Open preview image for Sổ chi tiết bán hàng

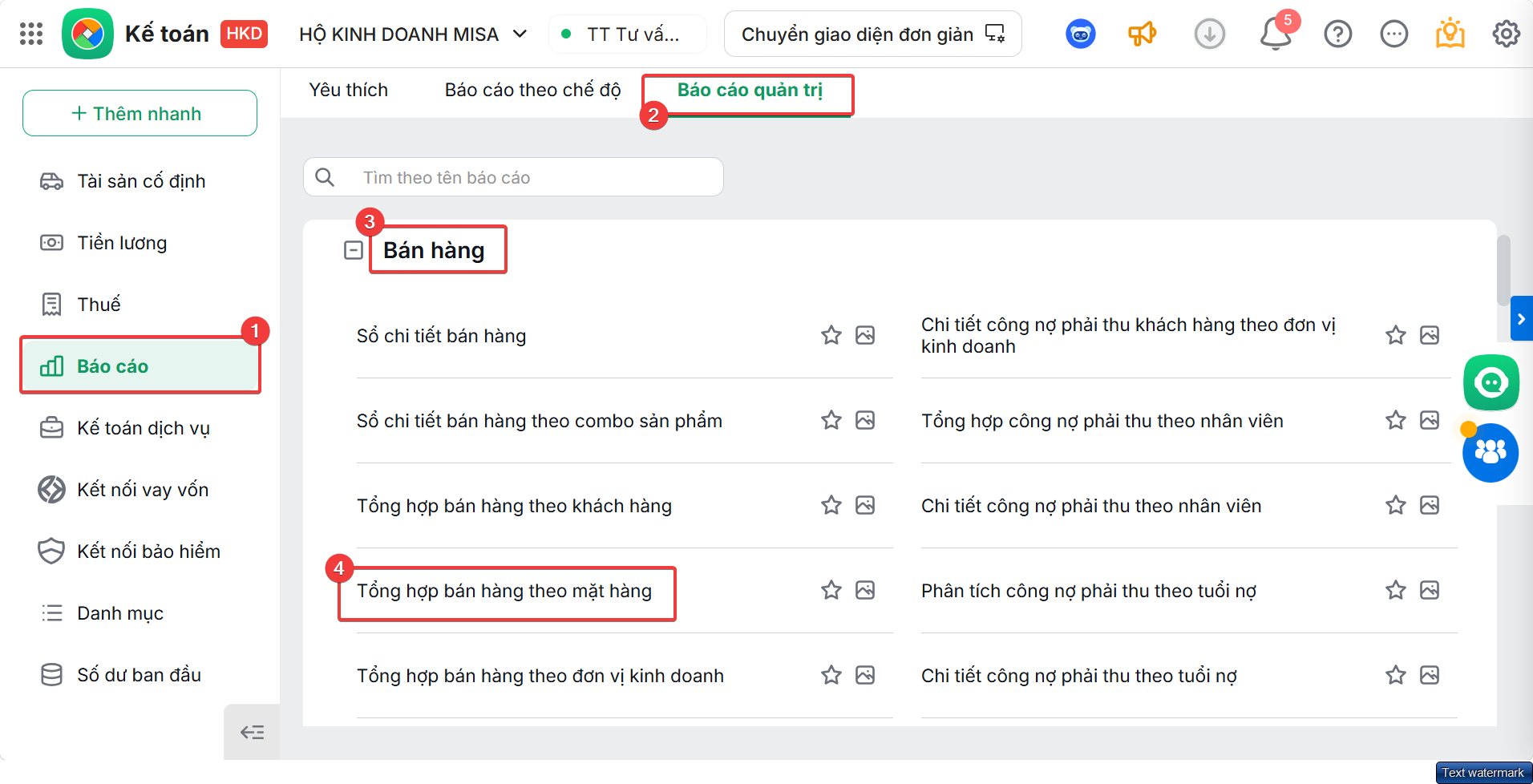(x=865, y=335)
